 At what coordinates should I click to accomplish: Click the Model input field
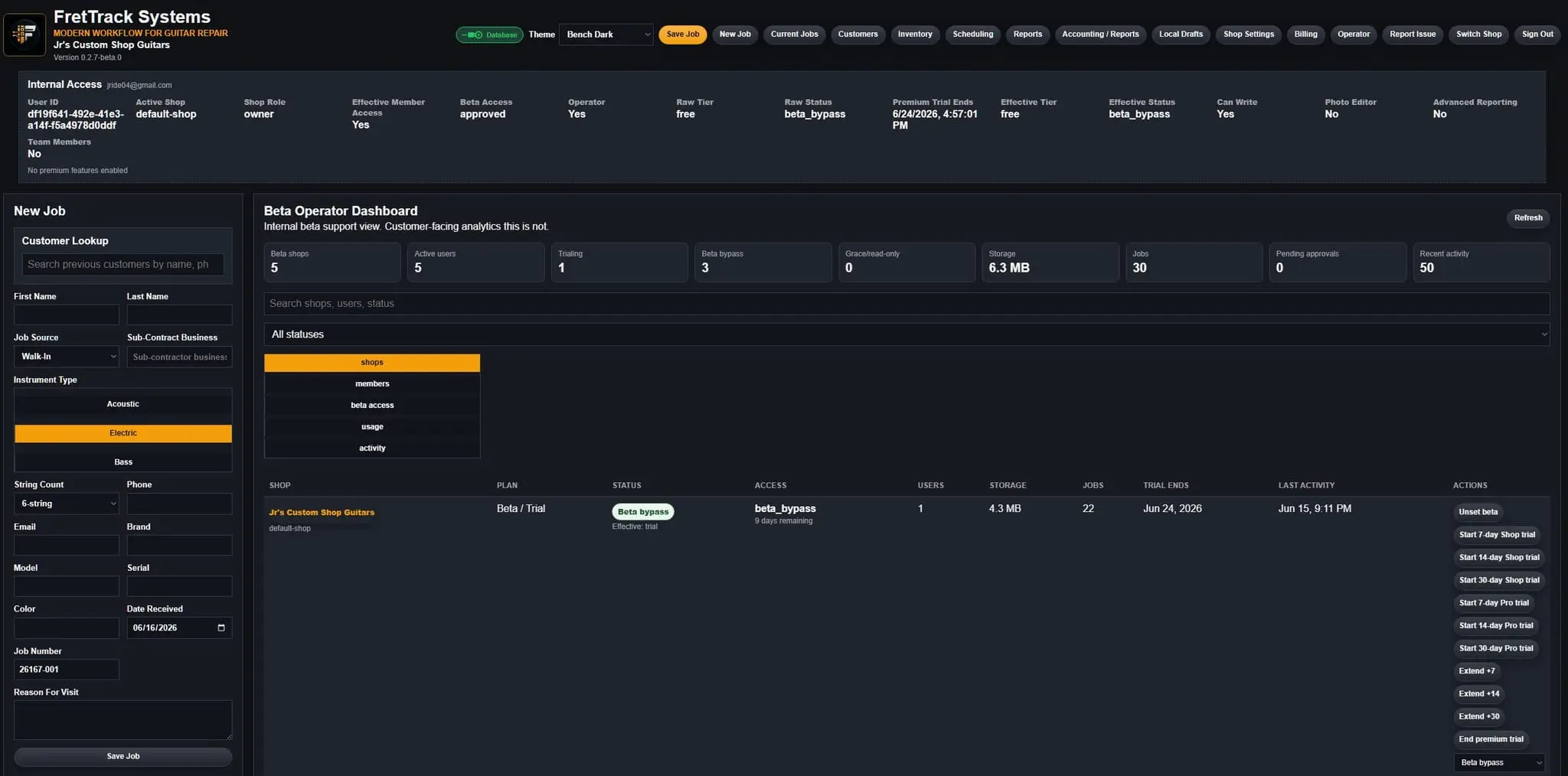[x=67, y=586]
